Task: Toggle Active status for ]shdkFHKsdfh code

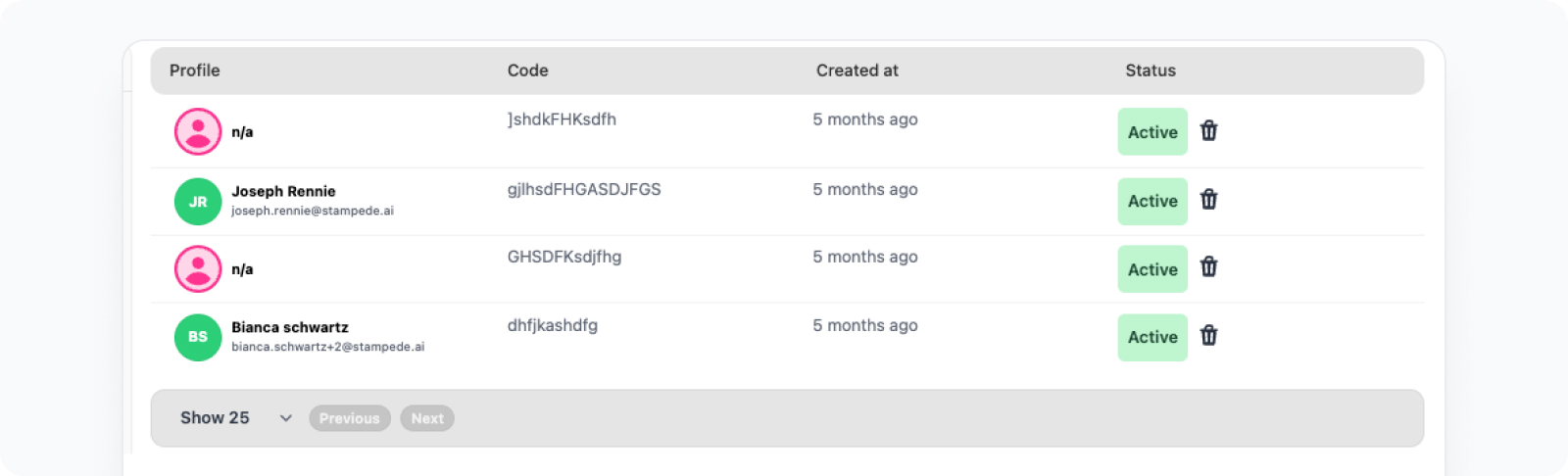Action: [1152, 131]
